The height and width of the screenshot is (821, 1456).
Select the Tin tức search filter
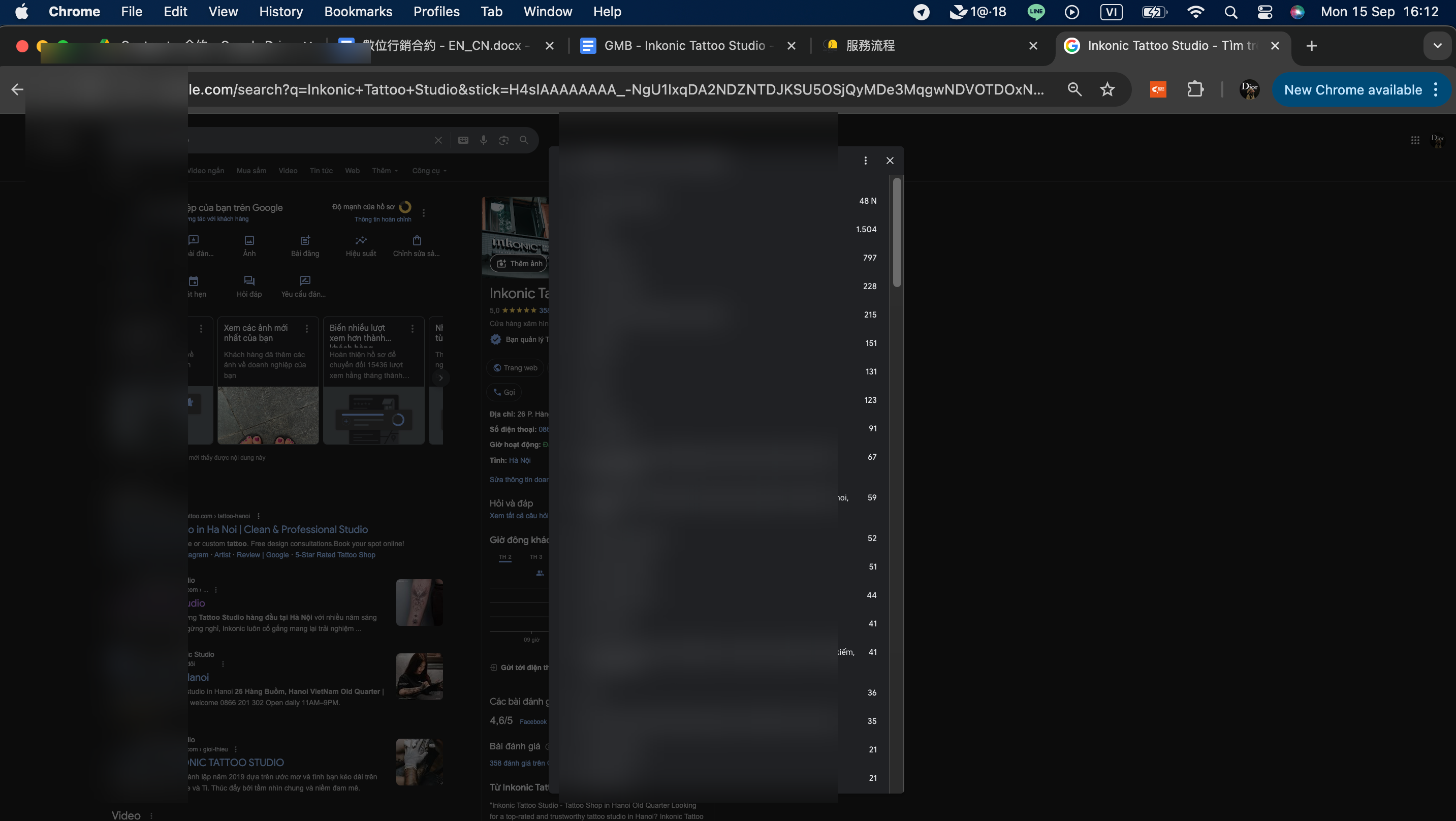[321, 171]
